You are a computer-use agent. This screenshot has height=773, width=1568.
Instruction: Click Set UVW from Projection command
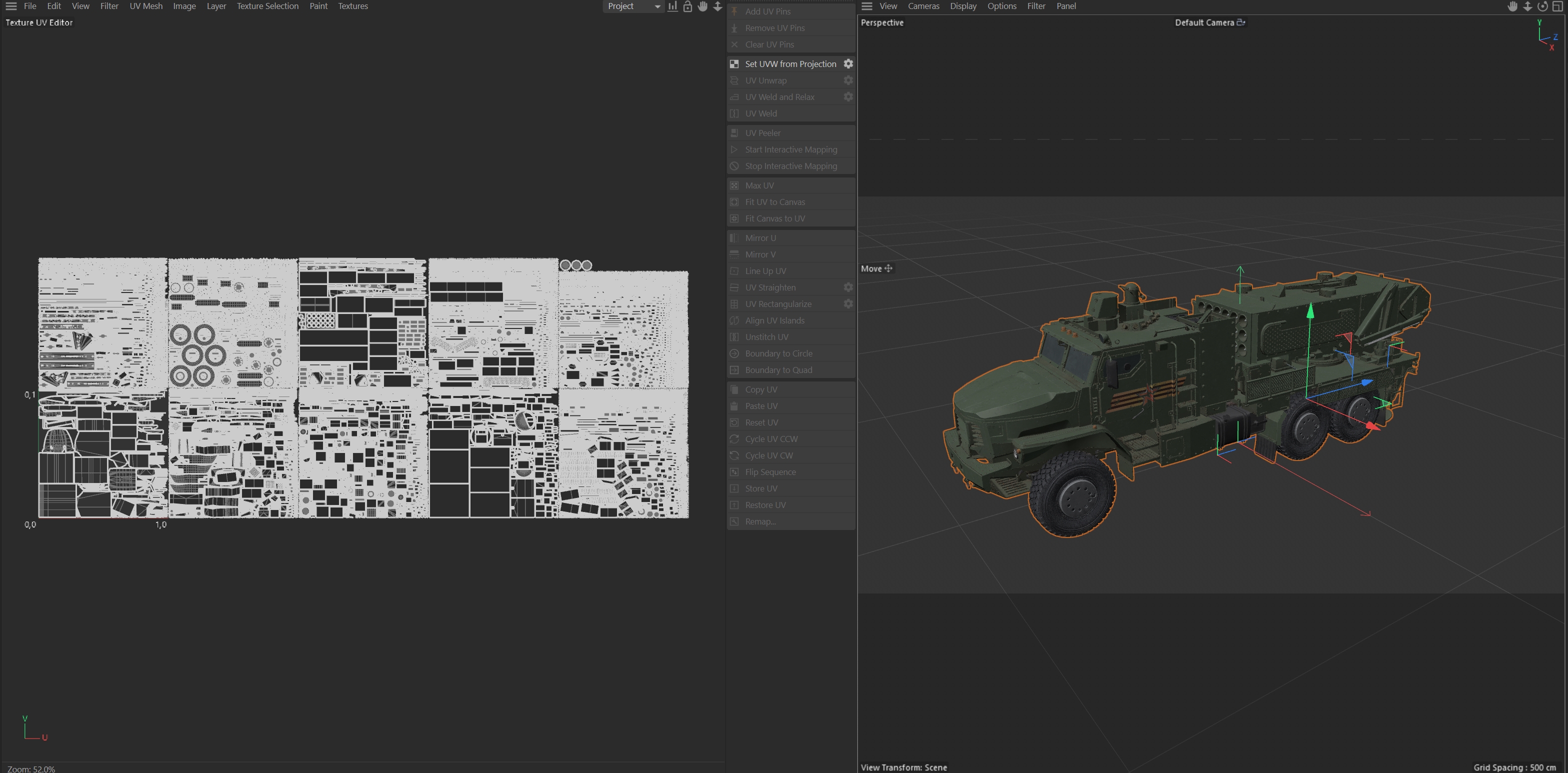[790, 64]
